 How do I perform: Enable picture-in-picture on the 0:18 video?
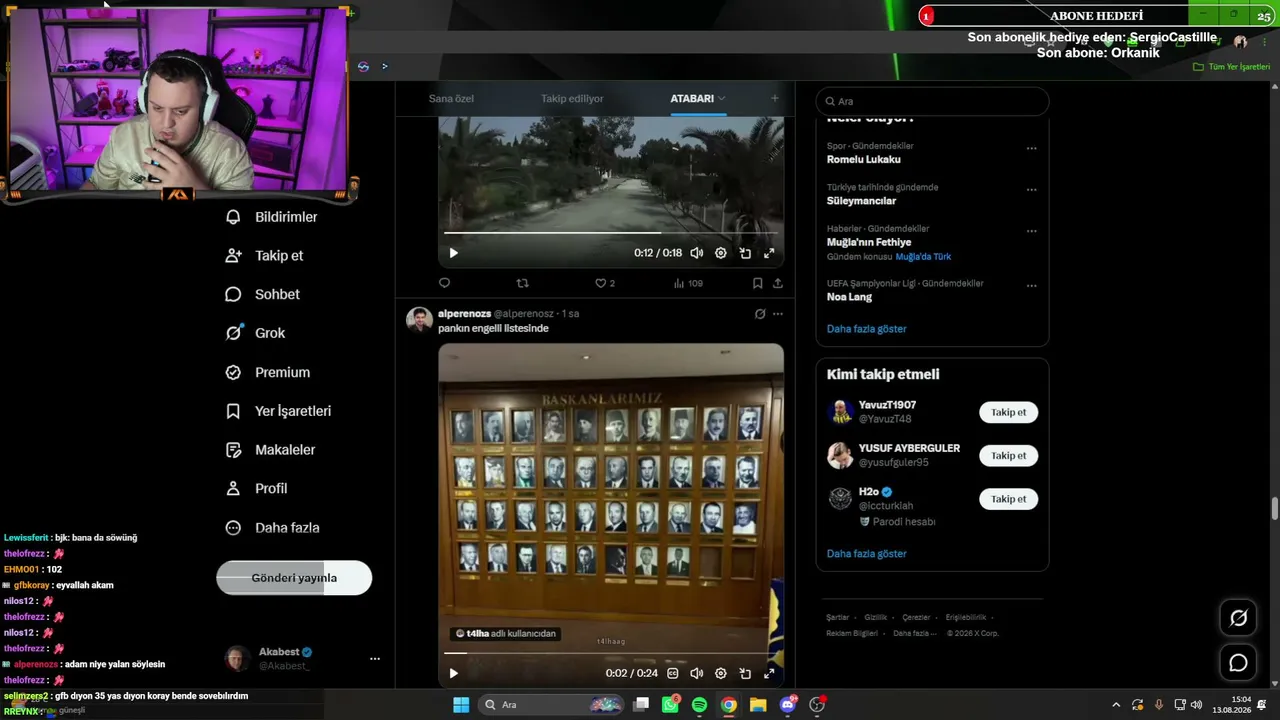tap(745, 253)
